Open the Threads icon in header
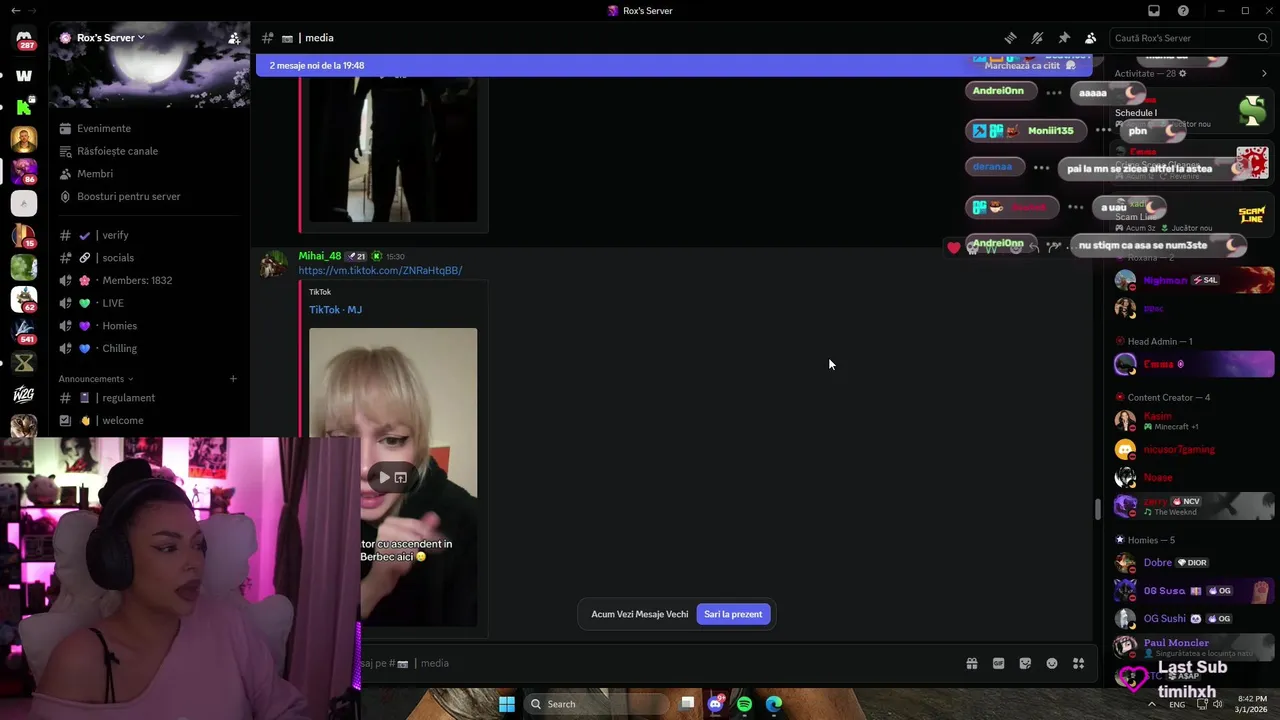This screenshot has width=1280, height=720. tap(1010, 38)
